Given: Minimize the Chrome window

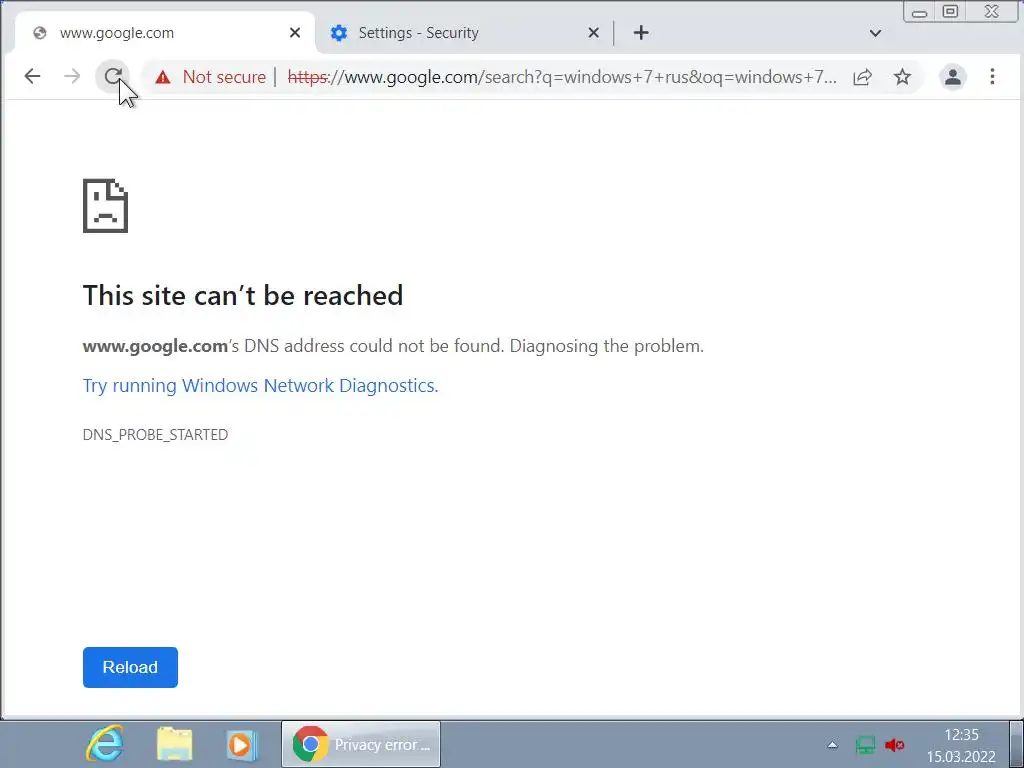Looking at the screenshot, I should (920, 12).
